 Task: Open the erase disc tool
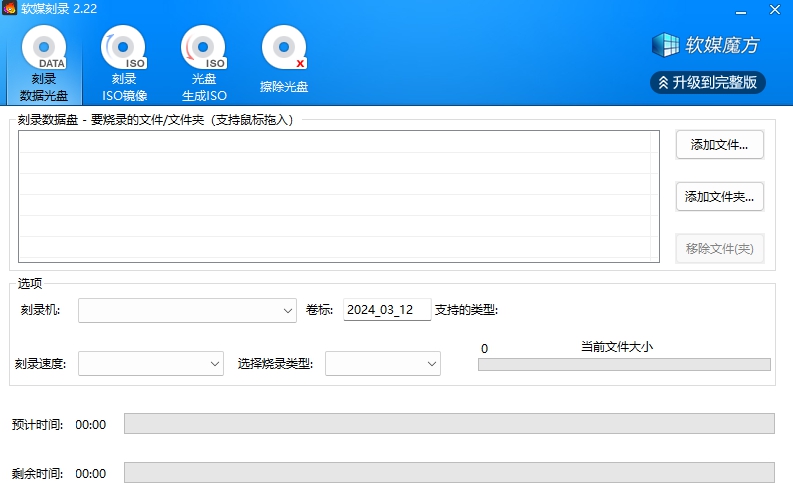click(x=284, y=60)
